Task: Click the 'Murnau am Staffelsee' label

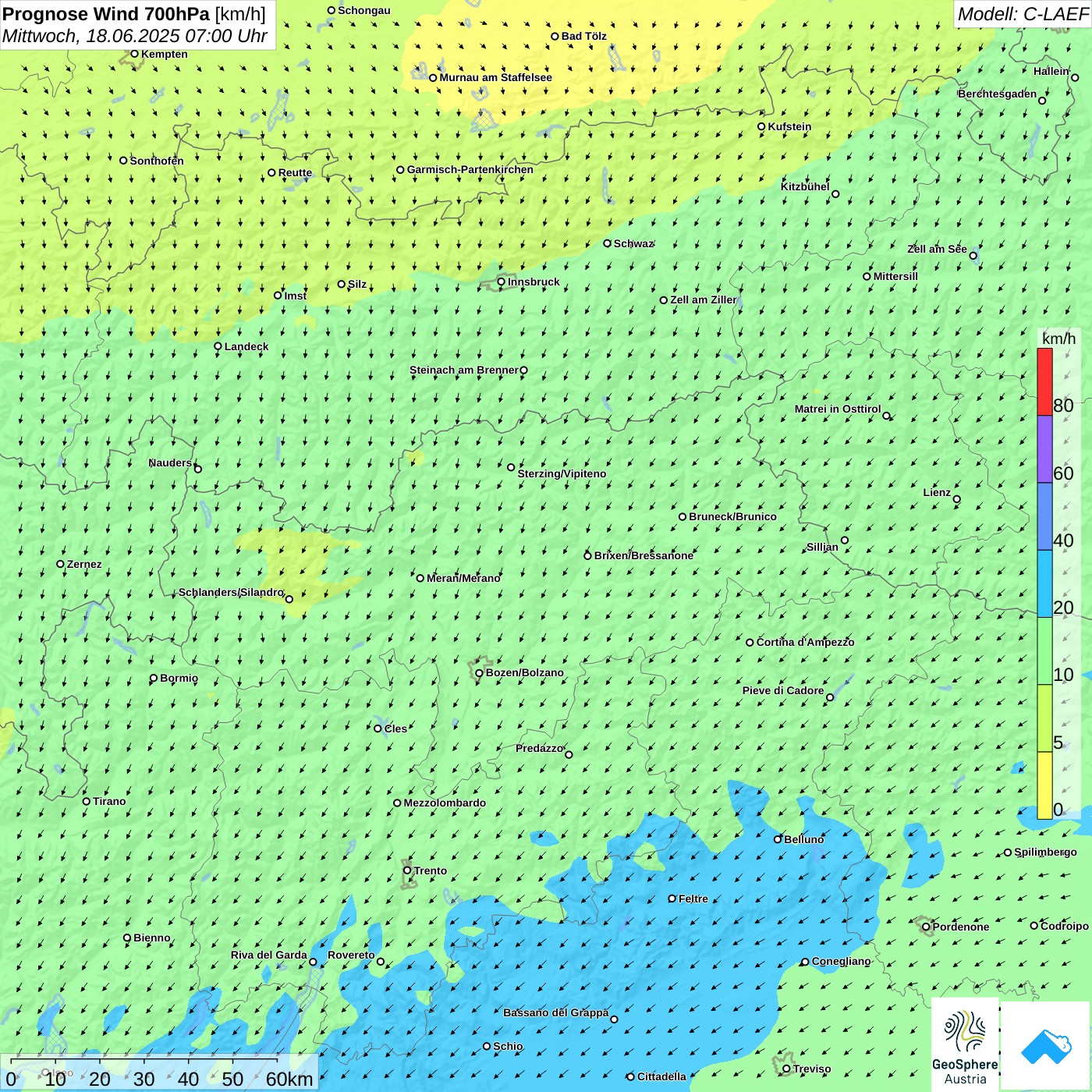Action: (x=495, y=77)
